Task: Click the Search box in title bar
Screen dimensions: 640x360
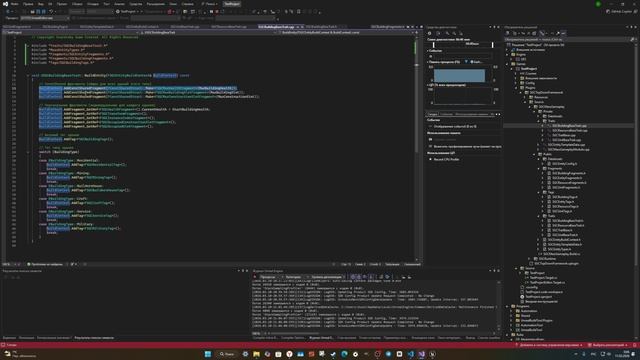Action: pos(211,4)
